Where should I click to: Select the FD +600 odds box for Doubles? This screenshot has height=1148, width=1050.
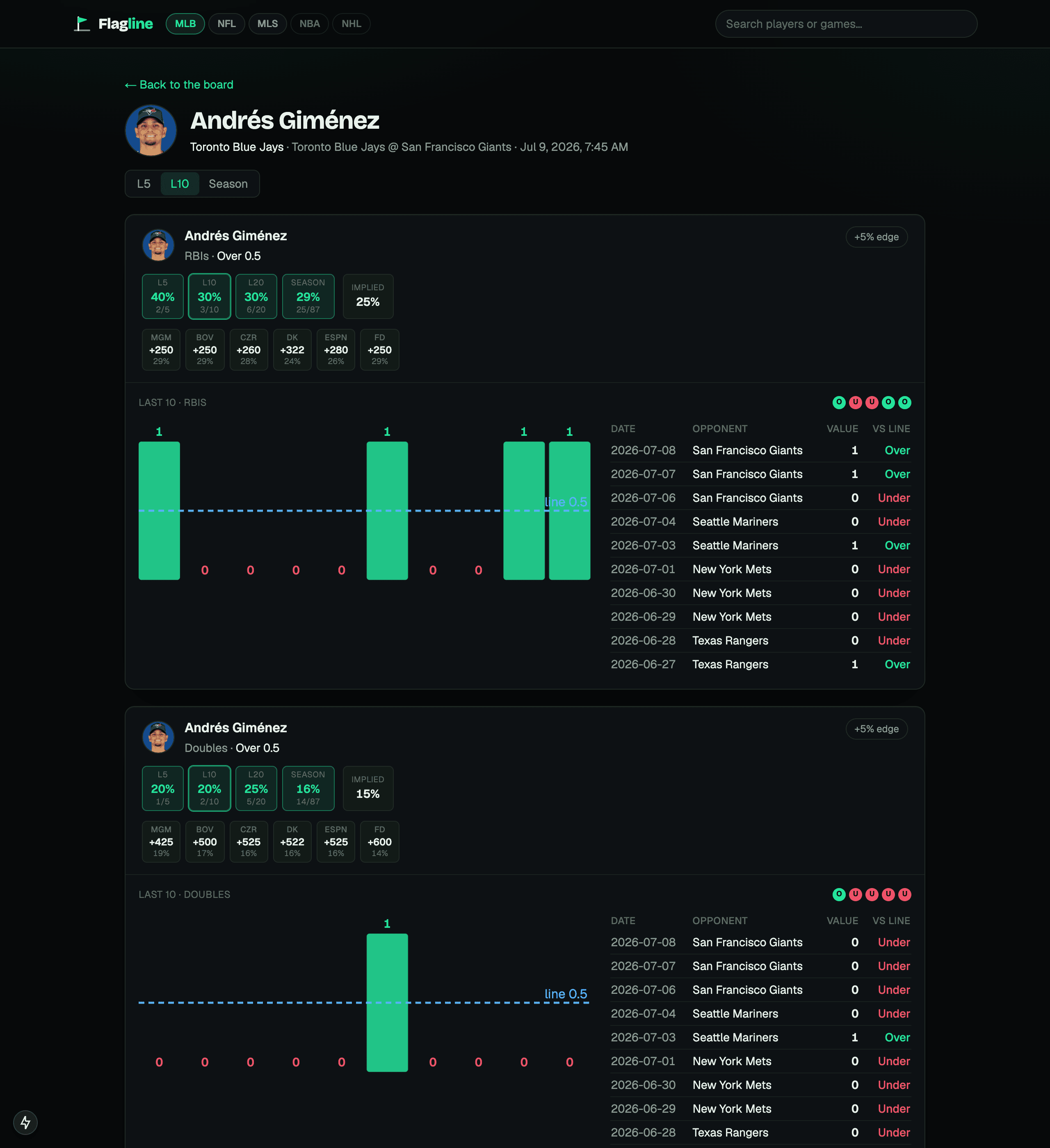[380, 842]
